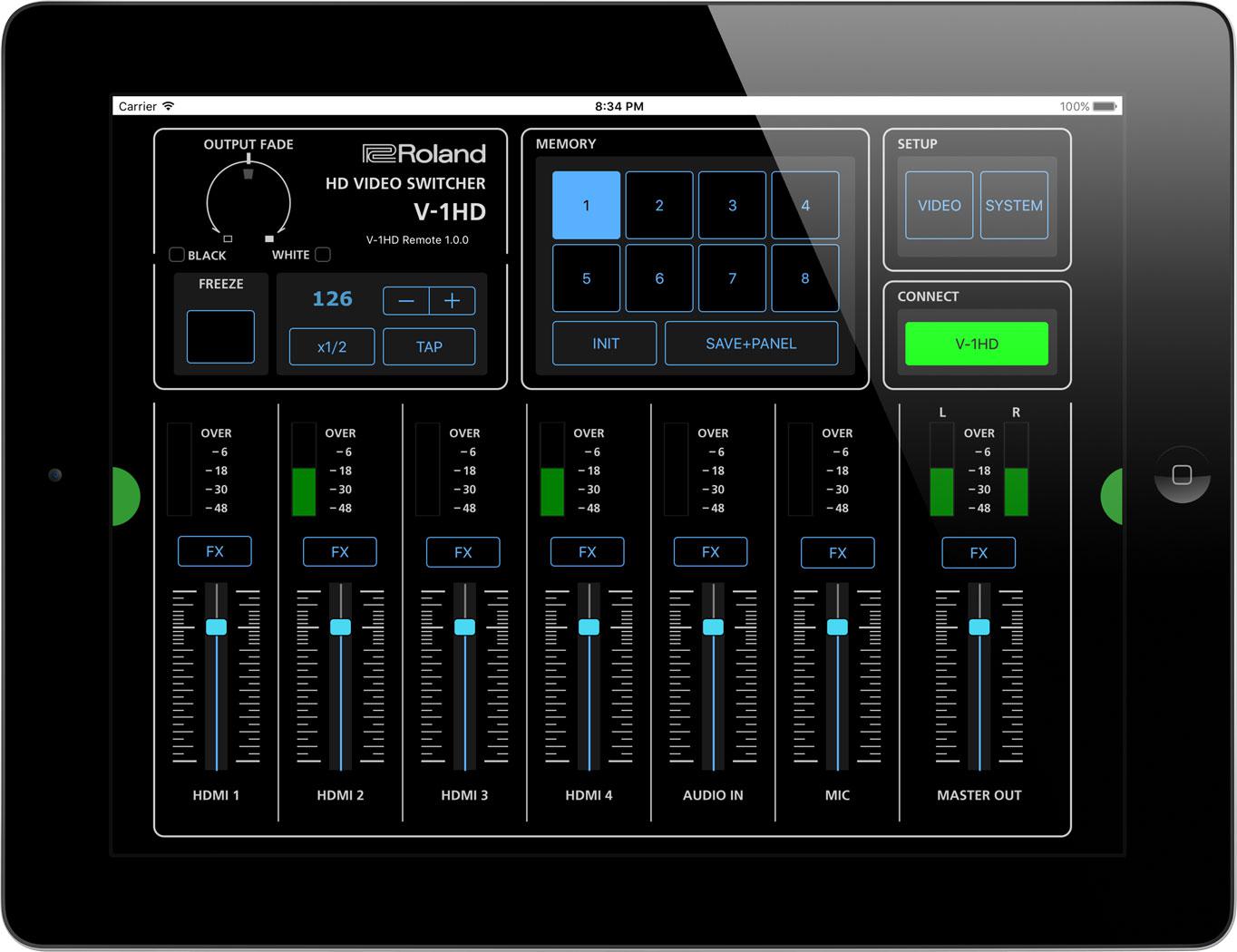Click the HDMI 1 fader handle
Screen dimensions: 1237x952
(216, 627)
